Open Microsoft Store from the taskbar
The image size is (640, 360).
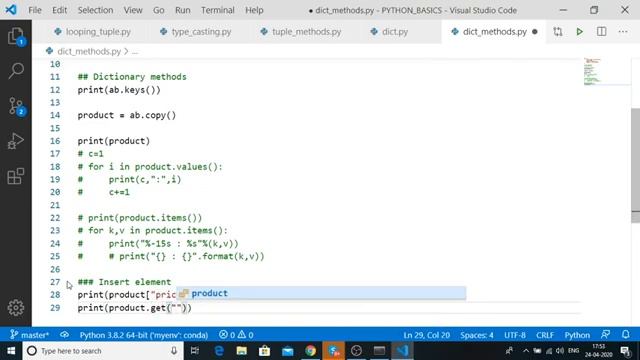click(x=264, y=351)
